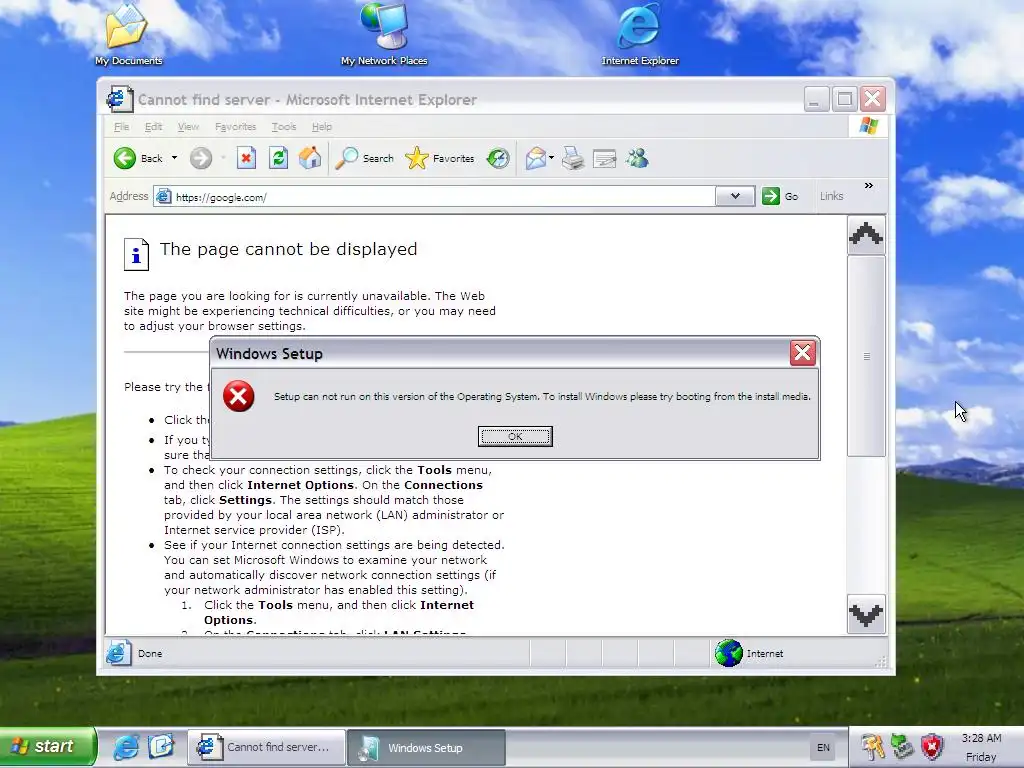Screen dimensions: 1024x768
Task: Click OK in the Windows Setup dialog
Action: click(x=515, y=436)
